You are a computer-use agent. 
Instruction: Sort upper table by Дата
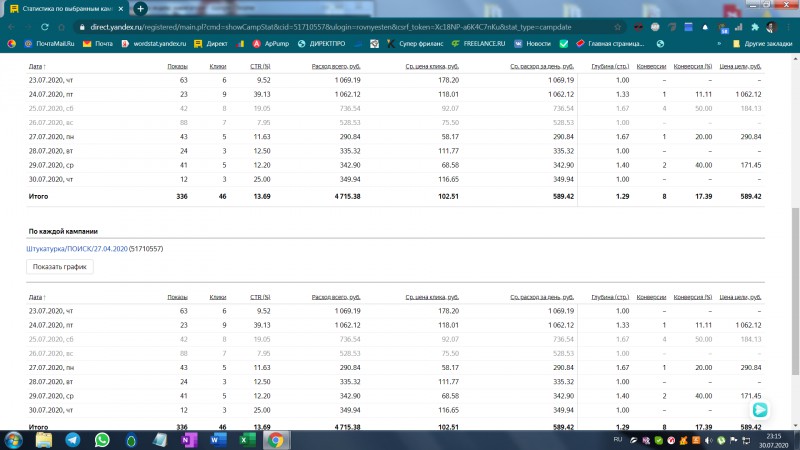tap(37, 66)
